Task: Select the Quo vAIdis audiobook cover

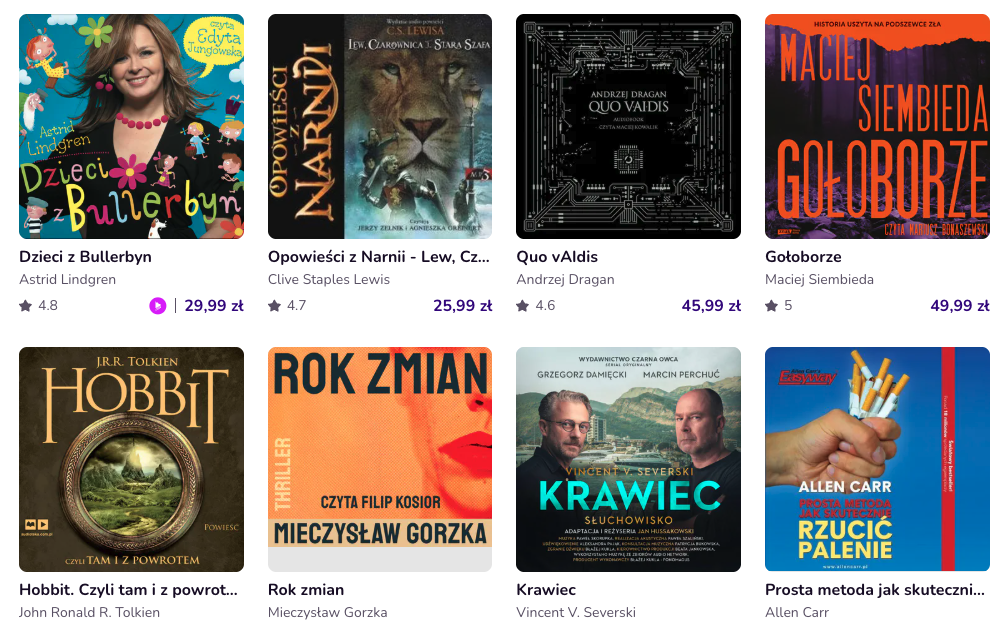Action: coord(628,126)
